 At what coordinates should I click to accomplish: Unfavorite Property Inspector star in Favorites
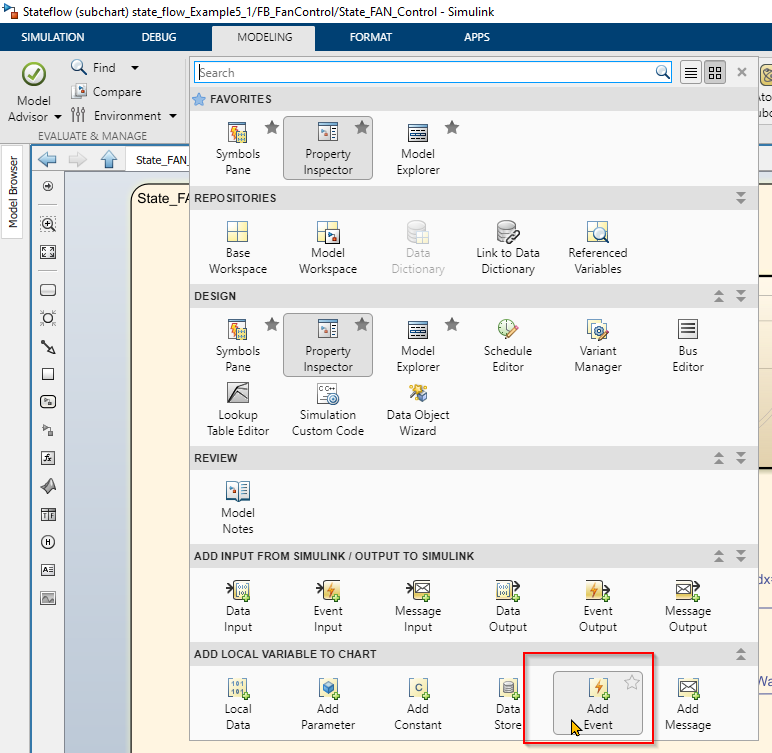point(362,128)
